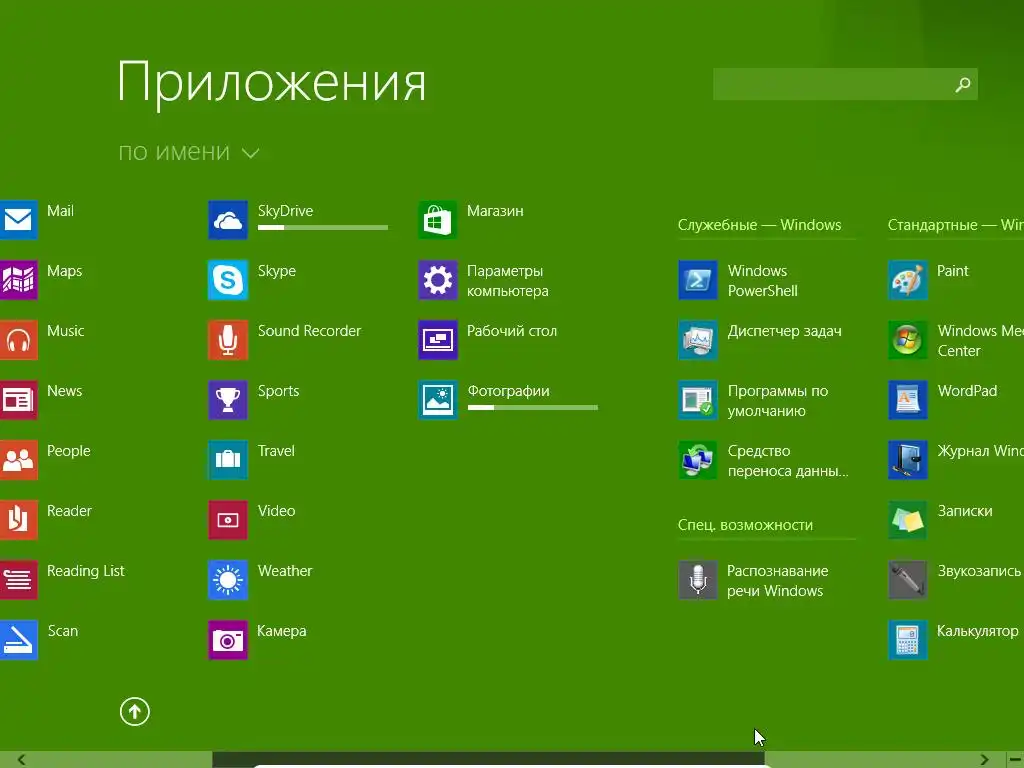1024x768 pixels.
Task: Launch the WordPad icon
Action: click(x=908, y=400)
